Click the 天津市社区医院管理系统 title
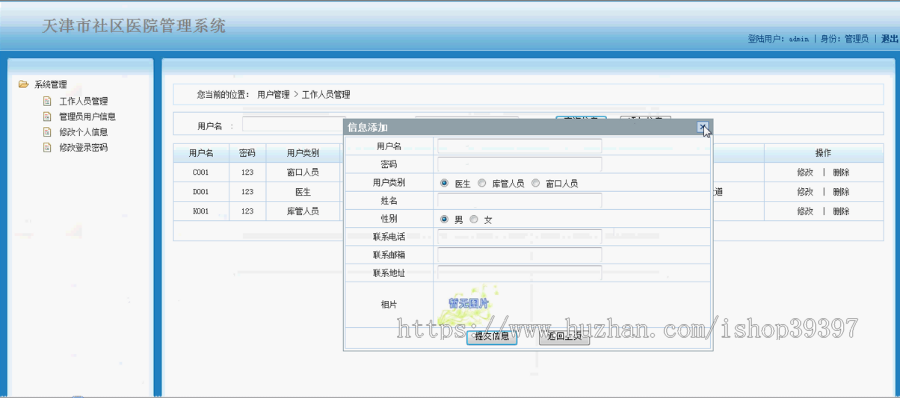The width and height of the screenshot is (900, 398). (134, 26)
